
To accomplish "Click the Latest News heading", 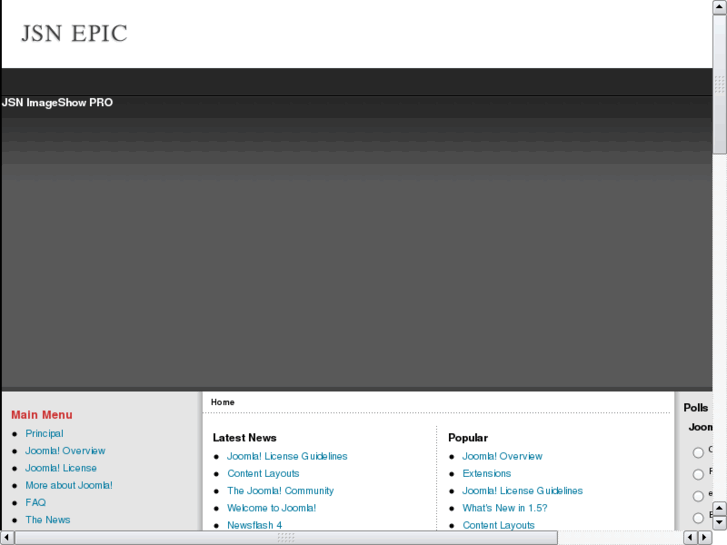I will 244,438.
